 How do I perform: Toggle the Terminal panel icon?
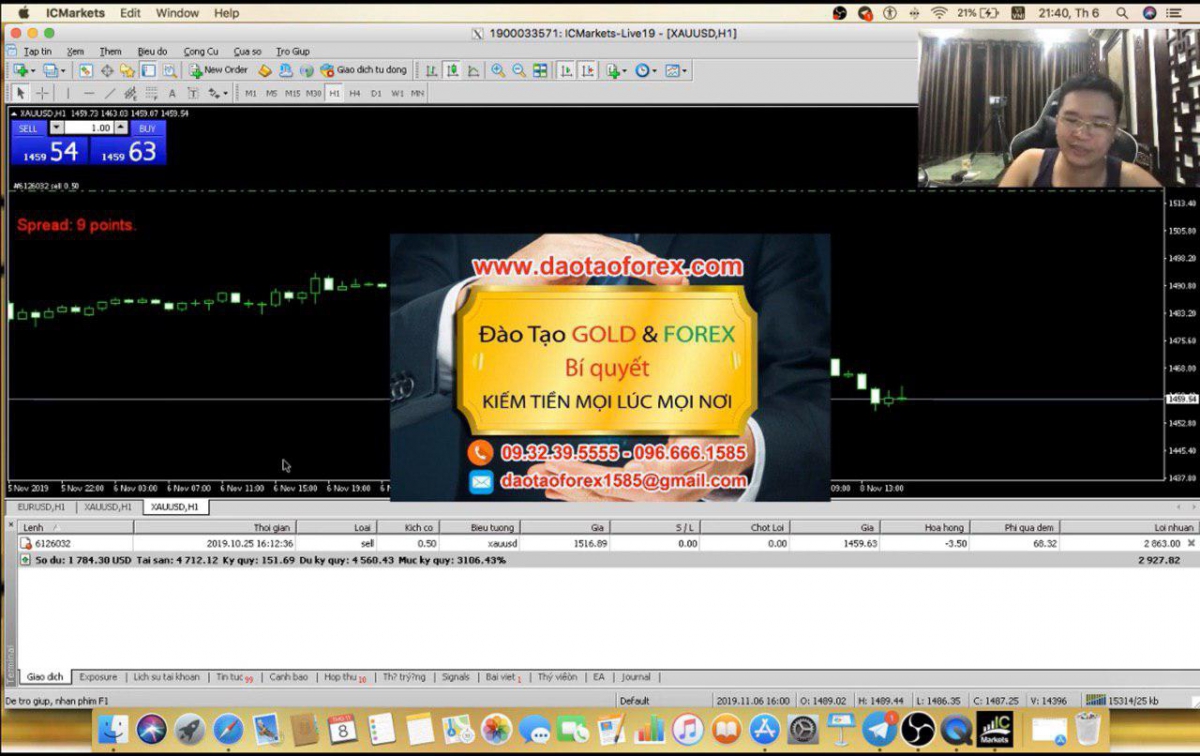tap(147, 70)
